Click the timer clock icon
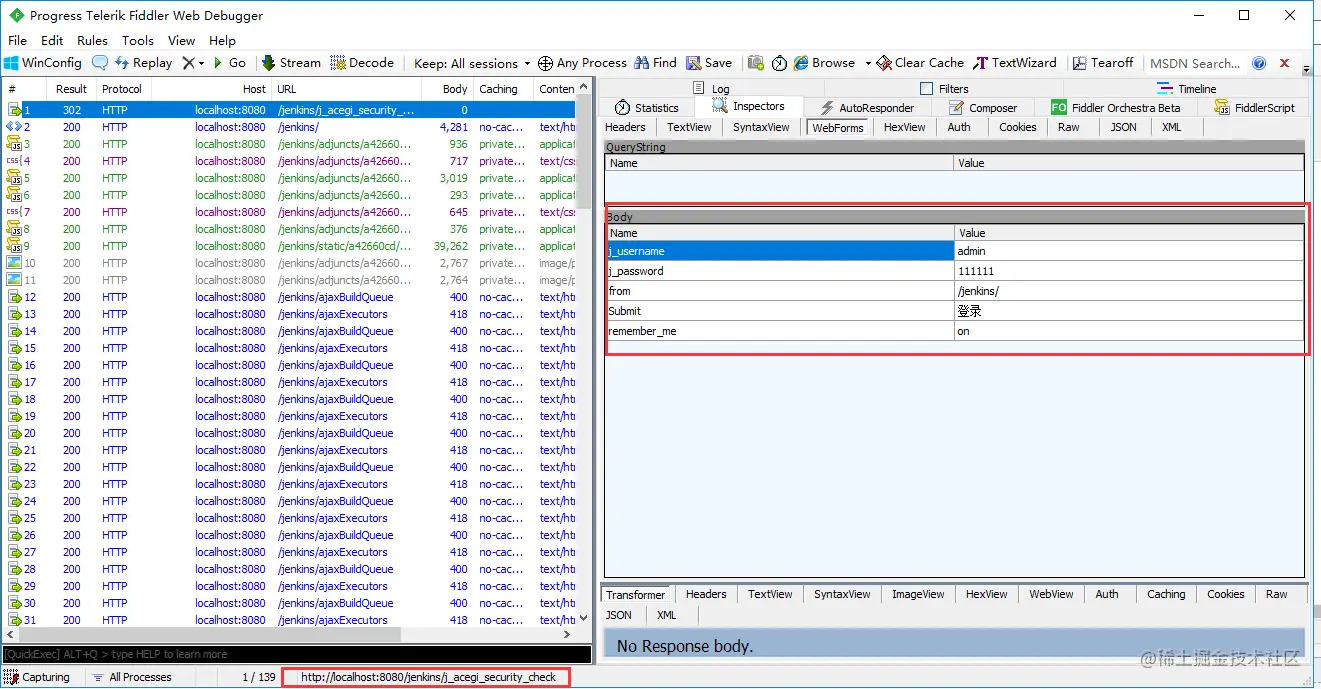The width and height of the screenshot is (1321, 689). point(780,63)
